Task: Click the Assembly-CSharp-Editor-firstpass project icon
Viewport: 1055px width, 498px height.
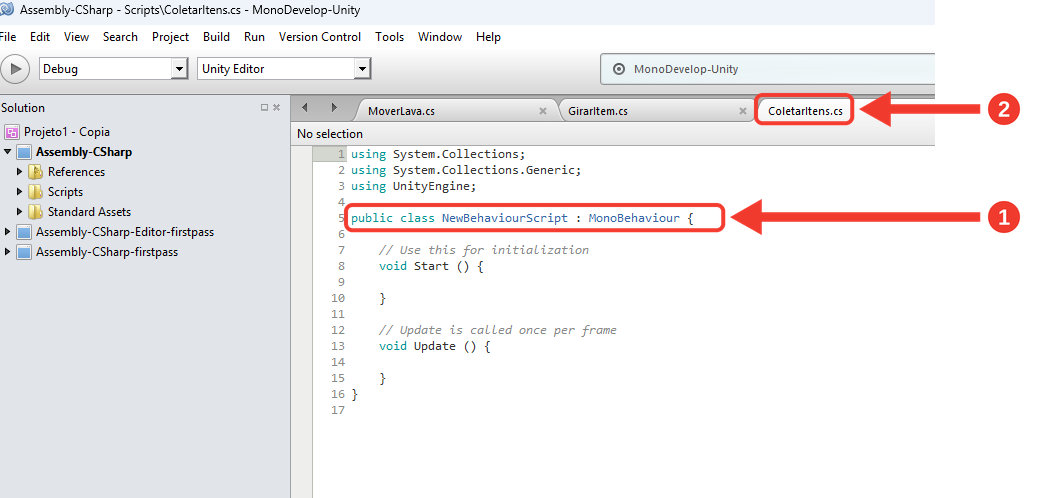Action: (24, 232)
